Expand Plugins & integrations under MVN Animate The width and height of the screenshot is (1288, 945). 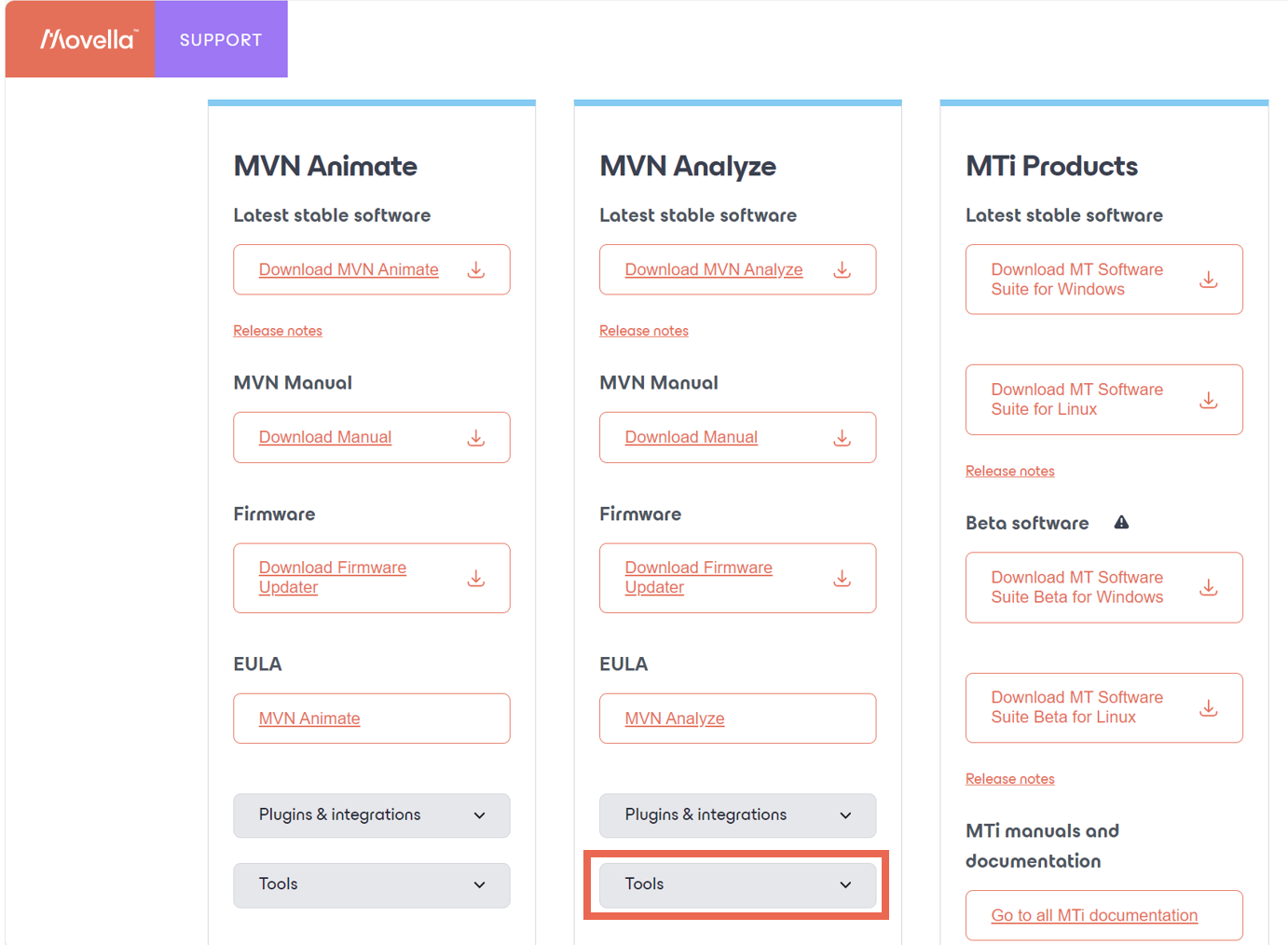(x=371, y=815)
